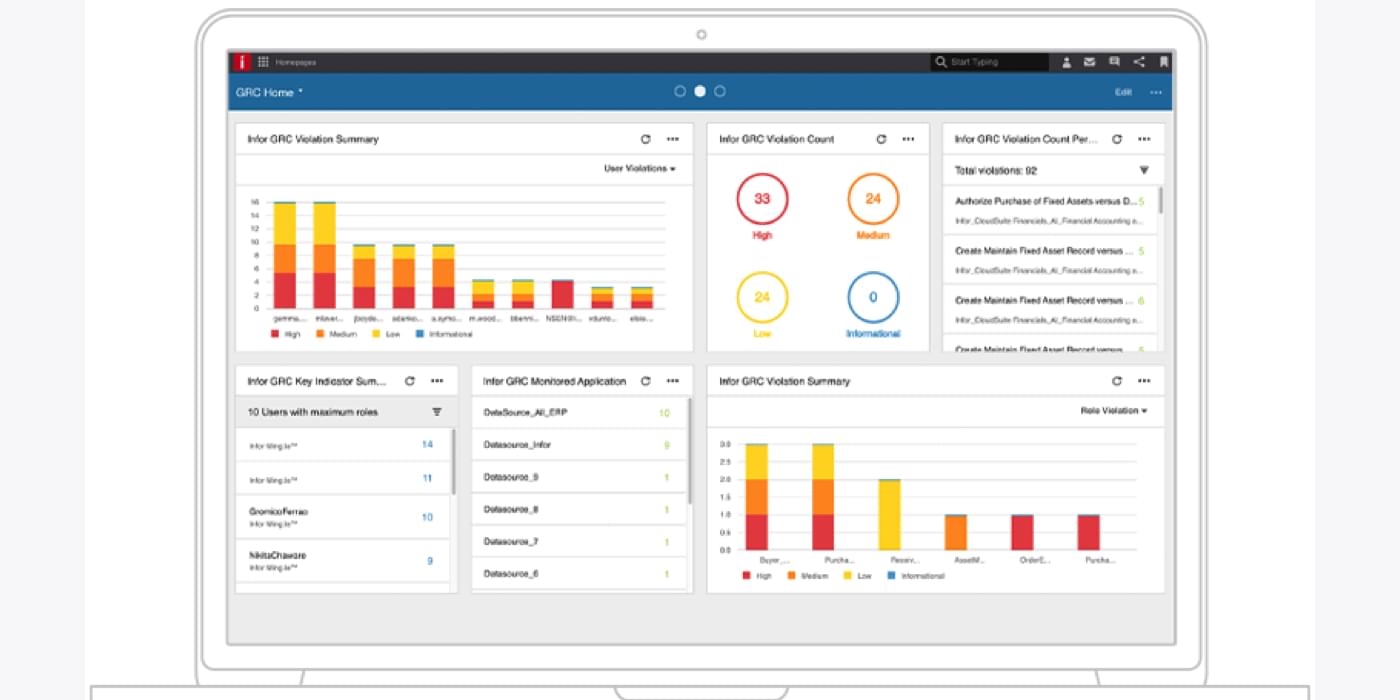Select Datasource_6 row
This screenshot has width=1400, height=700.
(579, 574)
